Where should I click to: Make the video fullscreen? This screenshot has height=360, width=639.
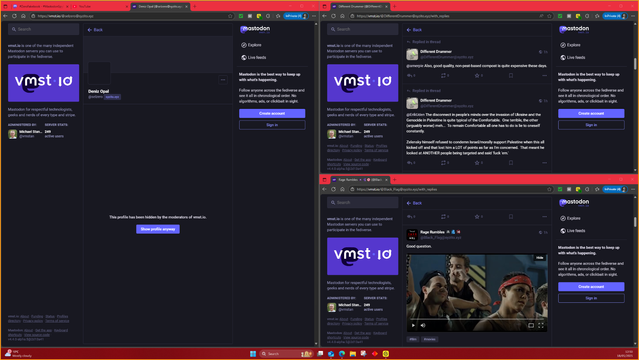pos(541,325)
